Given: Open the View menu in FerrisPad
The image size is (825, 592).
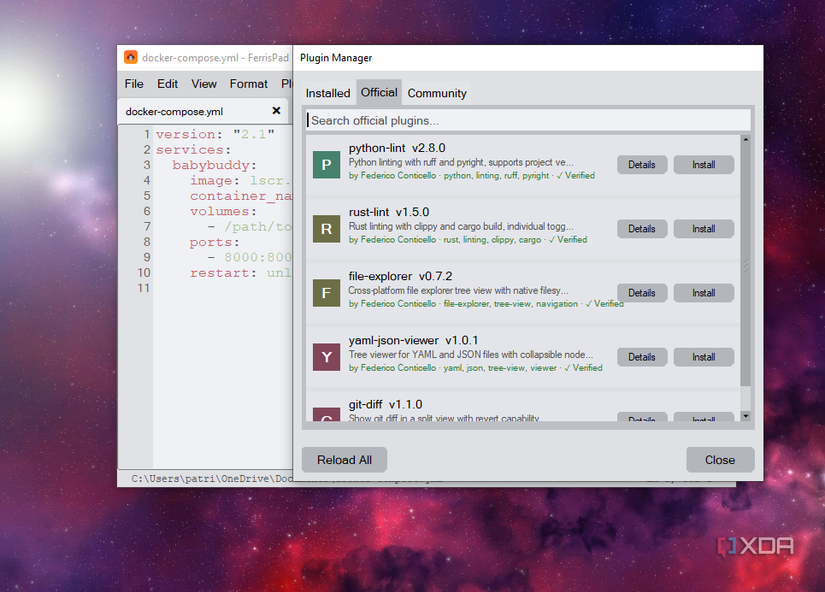Looking at the screenshot, I should pyautogui.click(x=204, y=84).
